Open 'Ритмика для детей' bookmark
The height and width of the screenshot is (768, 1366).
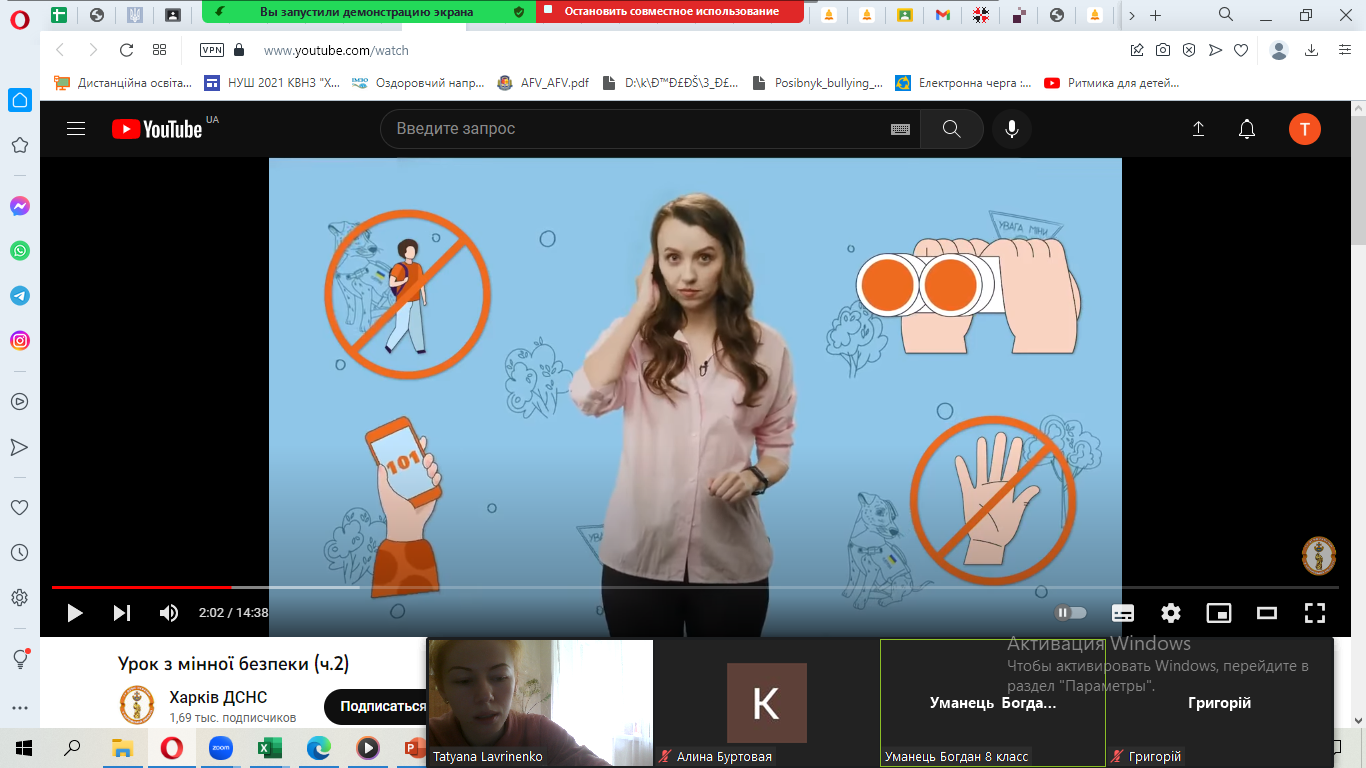tap(1112, 83)
